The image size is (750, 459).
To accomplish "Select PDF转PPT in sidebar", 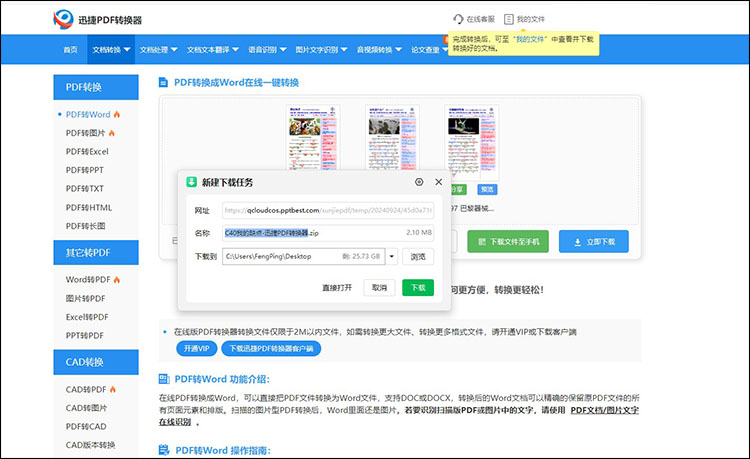I will tap(85, 170).
